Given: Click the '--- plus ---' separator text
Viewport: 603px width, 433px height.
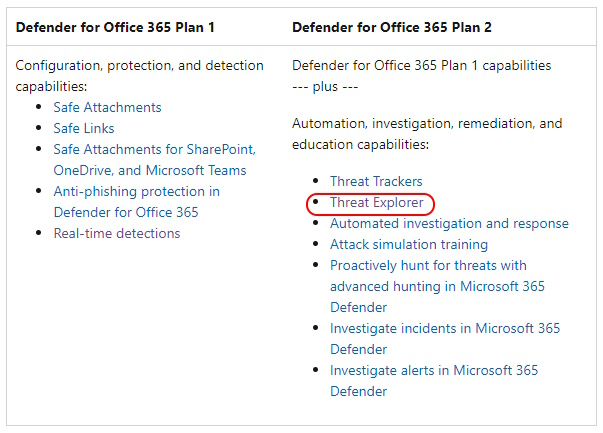Looking at the screenshot, I should click(x=325, y=87).
